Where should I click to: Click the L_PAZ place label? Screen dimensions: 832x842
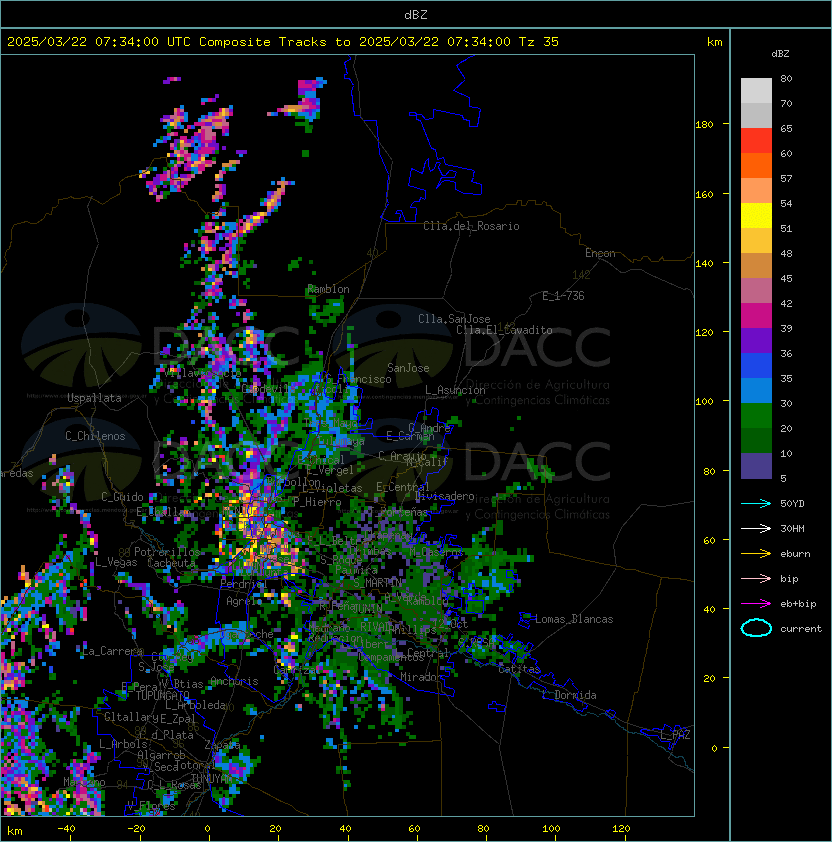click(675, 735)
